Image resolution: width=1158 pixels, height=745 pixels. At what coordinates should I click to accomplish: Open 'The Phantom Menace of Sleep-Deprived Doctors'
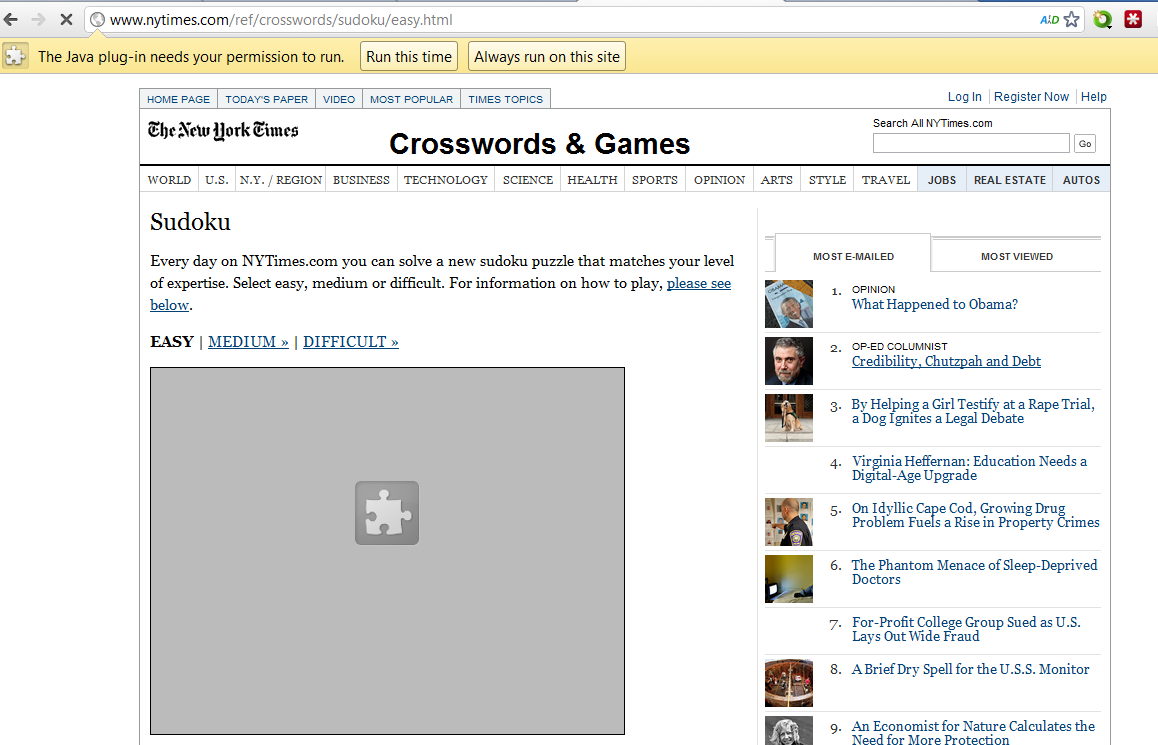[975, 572]
